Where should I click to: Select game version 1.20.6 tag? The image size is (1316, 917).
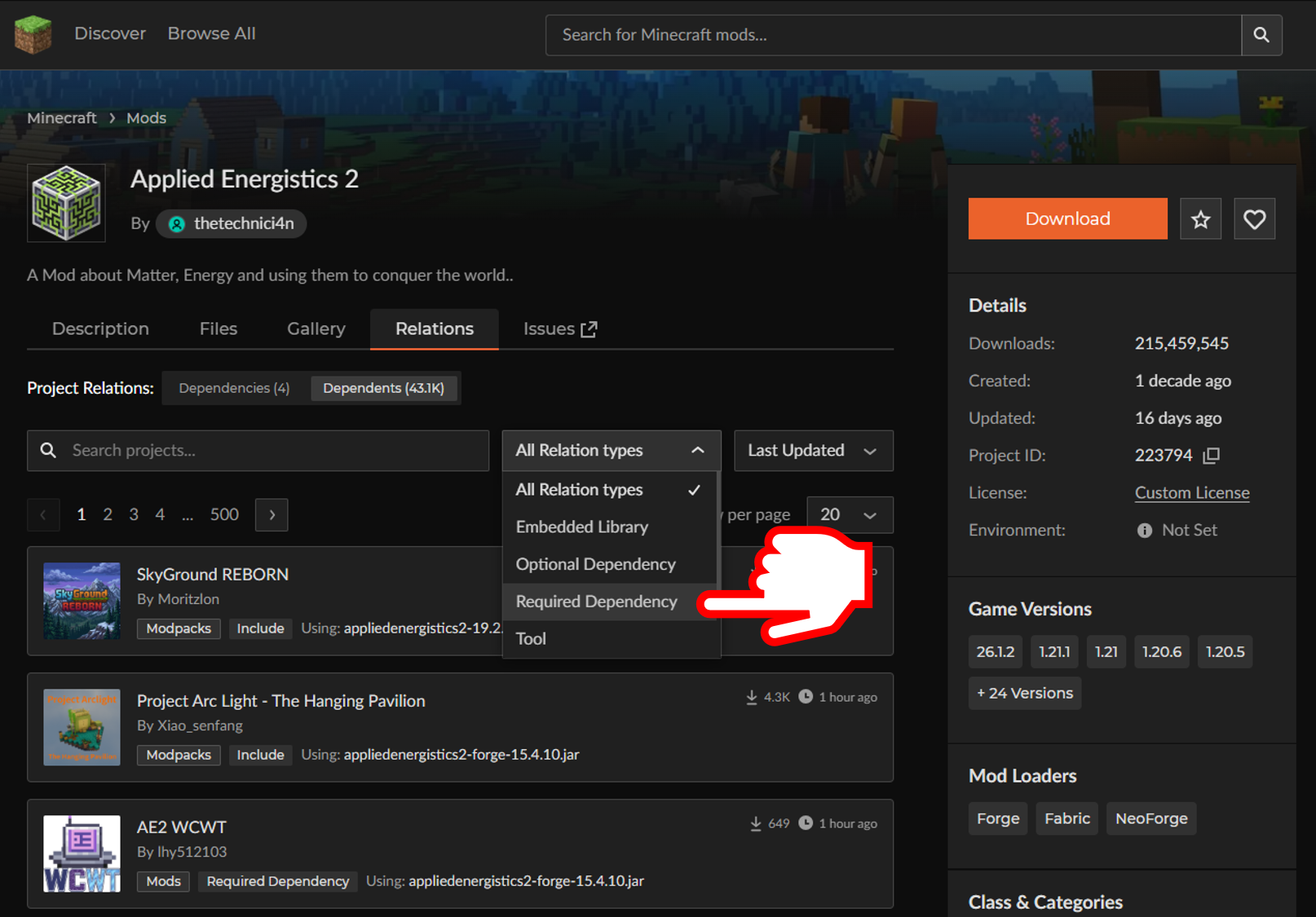(x=1162, y=652)
